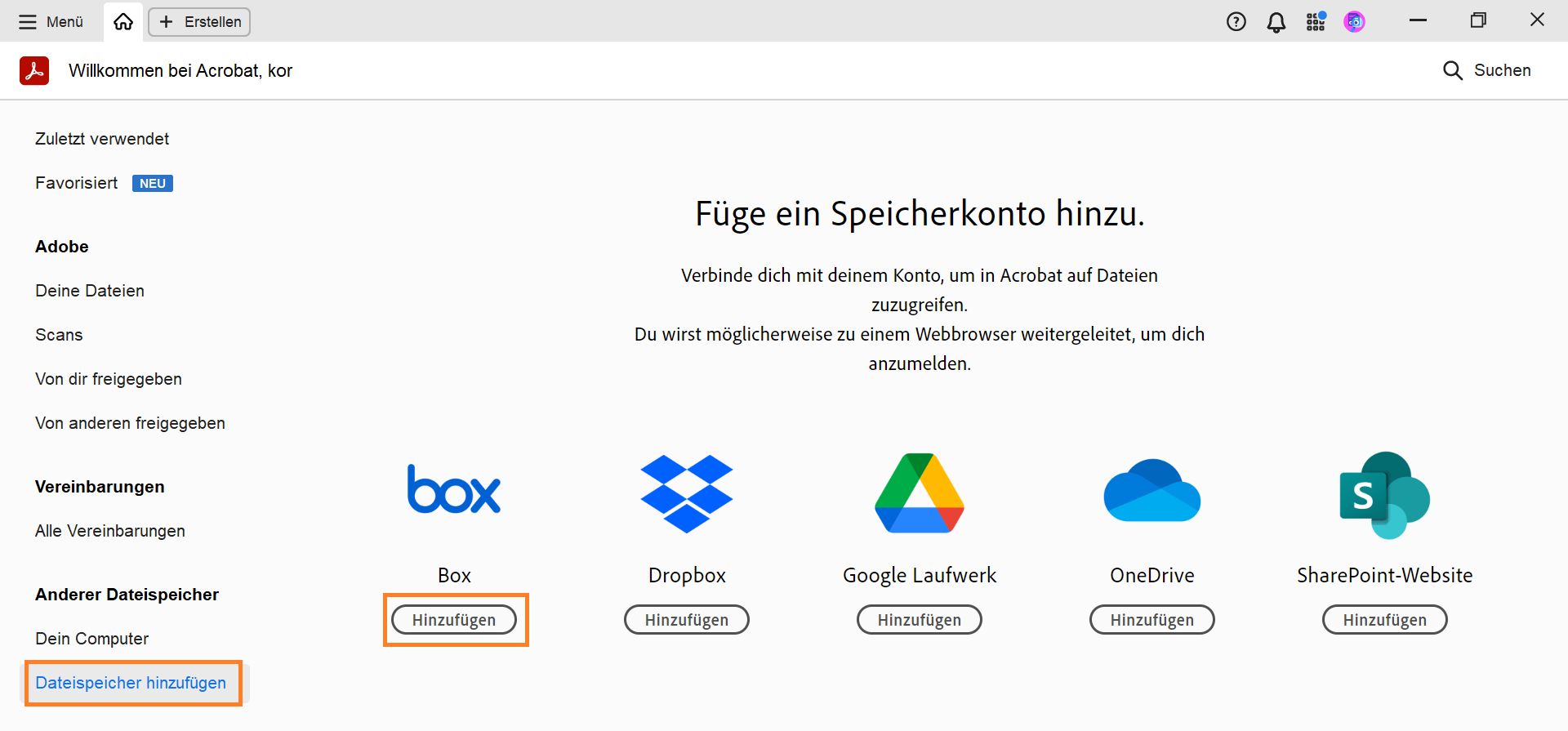Click the Box label text

click(x=454, y=575)
